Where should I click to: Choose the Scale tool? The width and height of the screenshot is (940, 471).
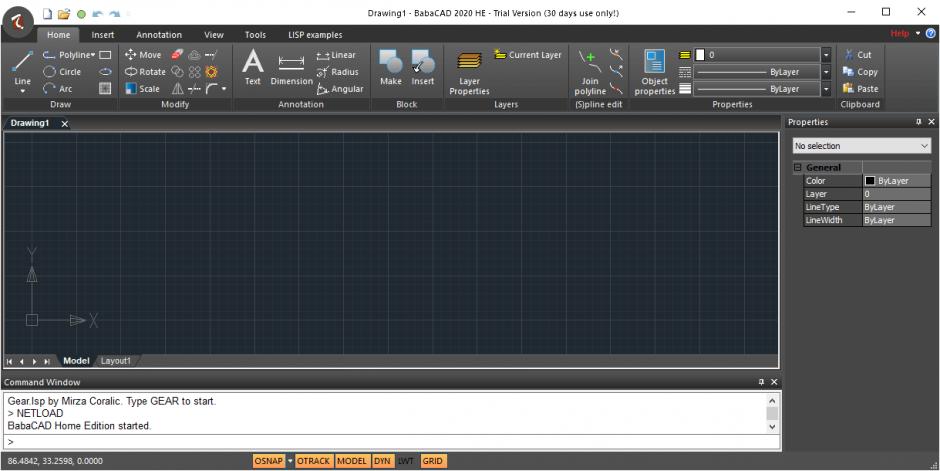coord(142,89)
